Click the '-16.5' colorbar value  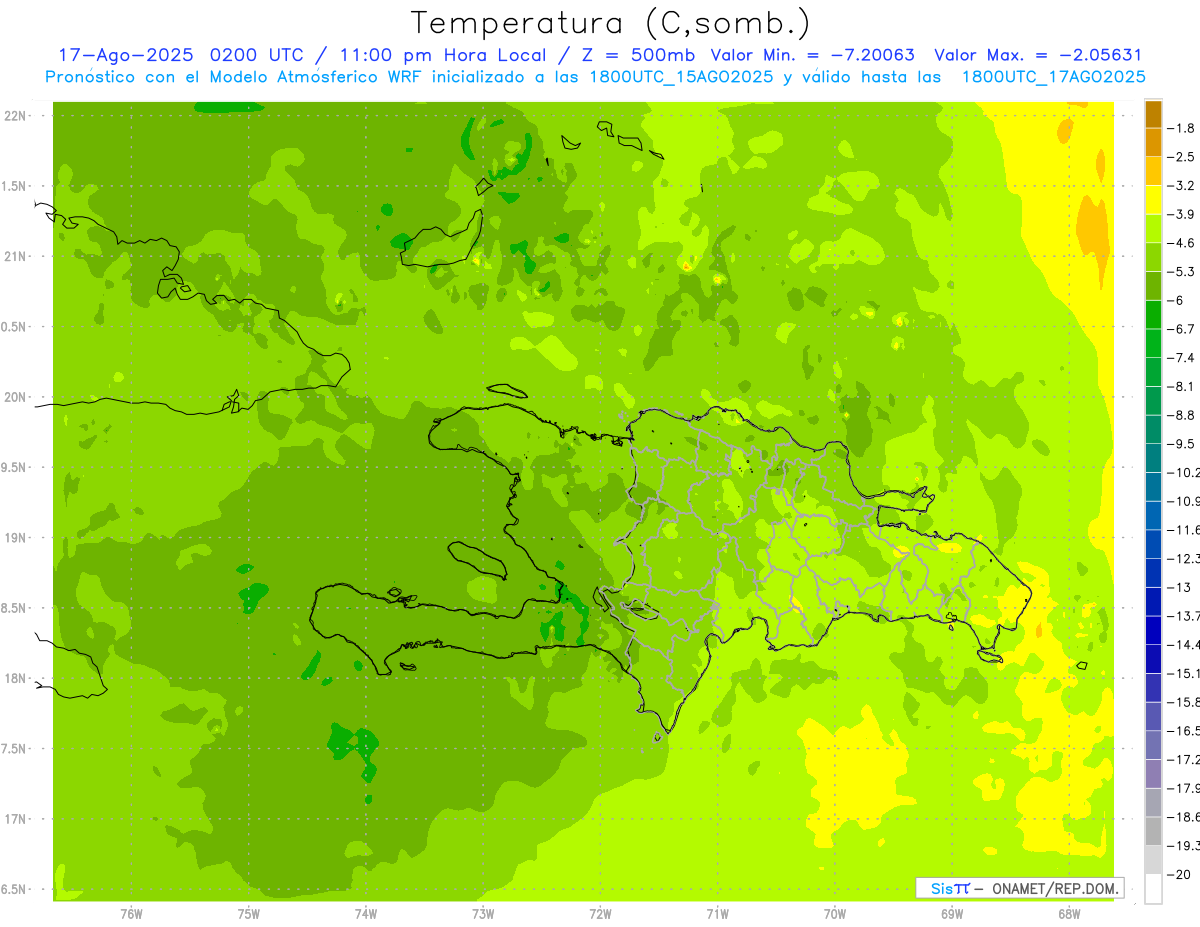click(1185, 731)
